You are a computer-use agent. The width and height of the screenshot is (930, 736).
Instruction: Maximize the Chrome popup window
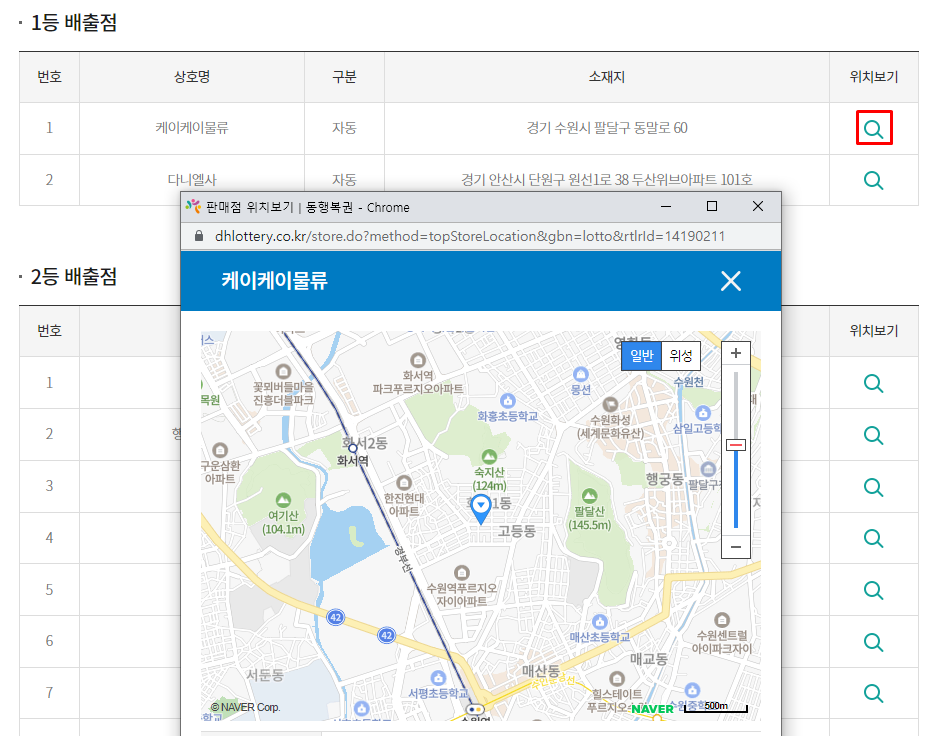point(712,206)
